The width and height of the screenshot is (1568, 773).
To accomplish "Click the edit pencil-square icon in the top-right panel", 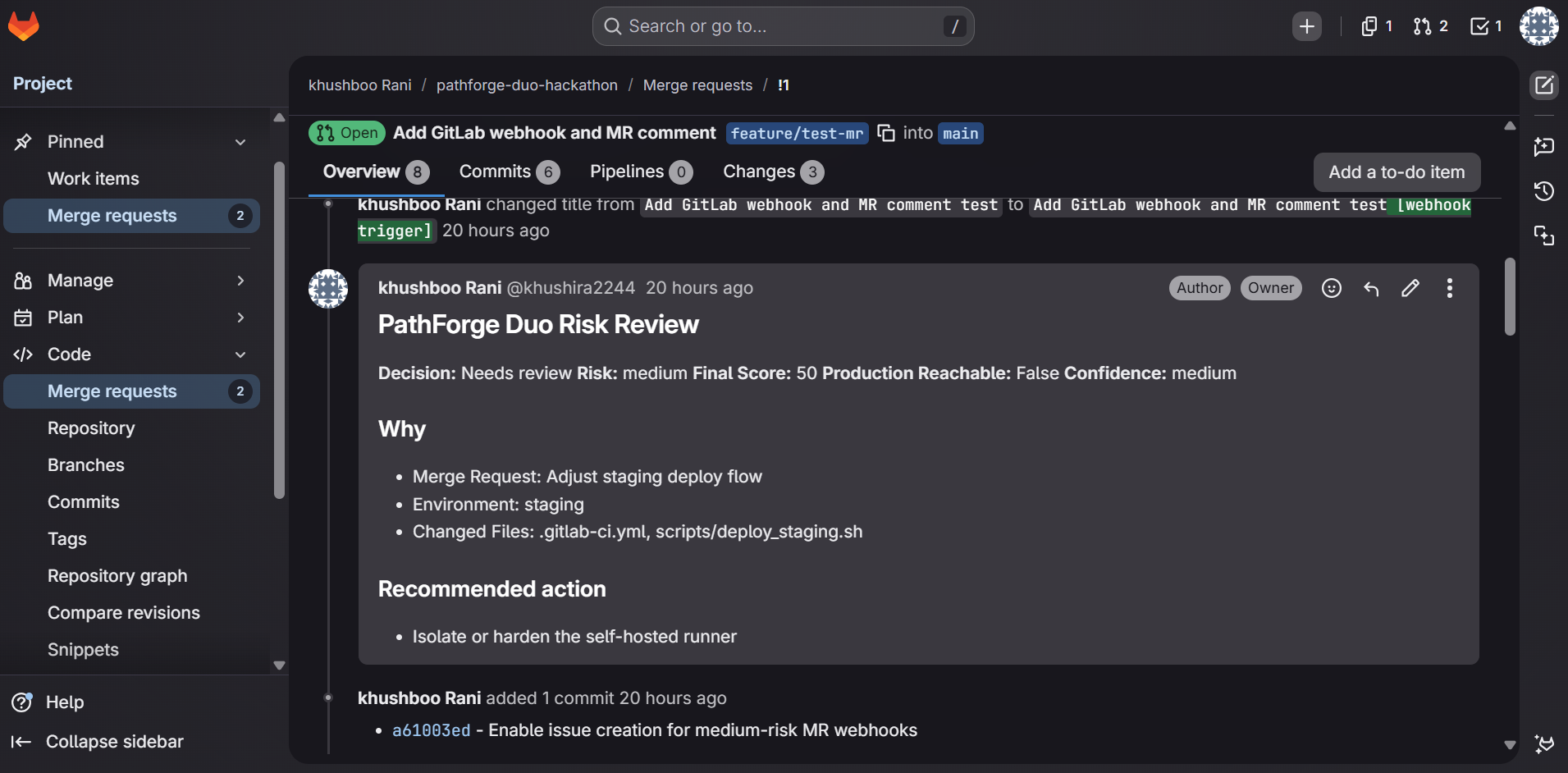I will [1544, 85].
